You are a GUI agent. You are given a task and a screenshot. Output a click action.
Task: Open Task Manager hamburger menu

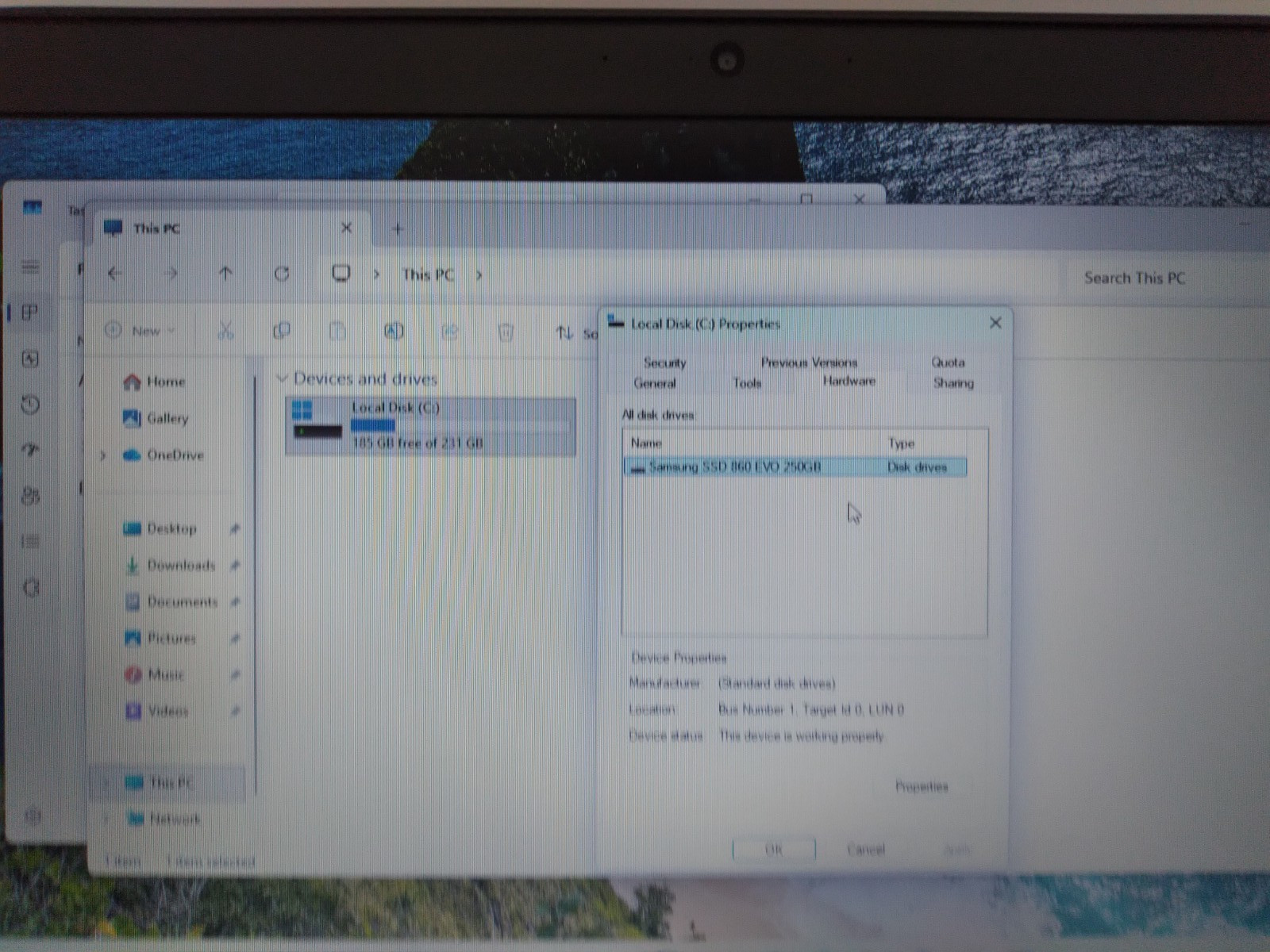[30, 267]
